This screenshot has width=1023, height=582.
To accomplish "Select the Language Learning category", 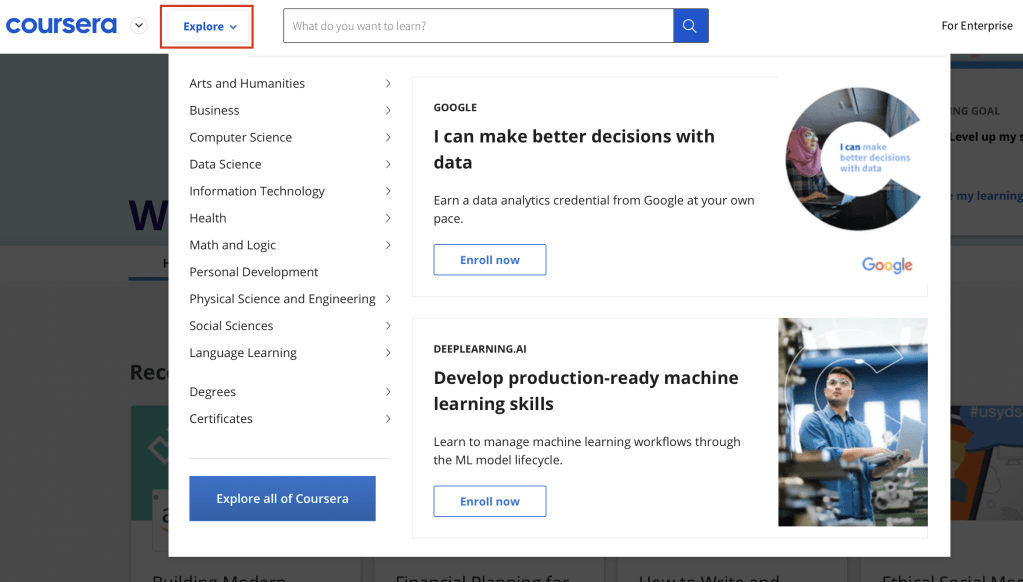I will point(243,353).
